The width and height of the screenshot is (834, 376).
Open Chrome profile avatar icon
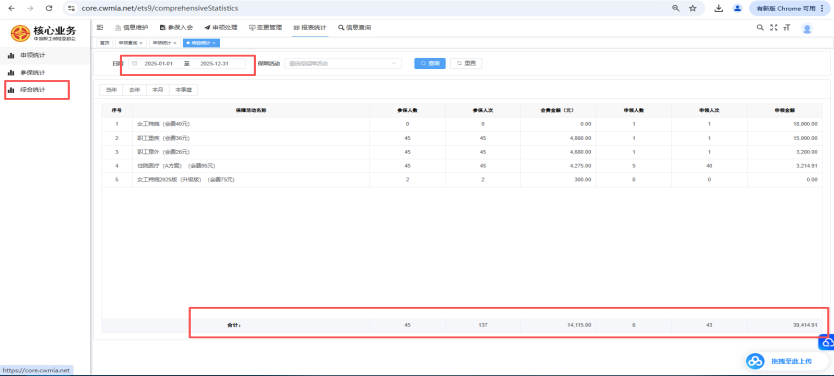pyautogui.click(x=737, y=9)
